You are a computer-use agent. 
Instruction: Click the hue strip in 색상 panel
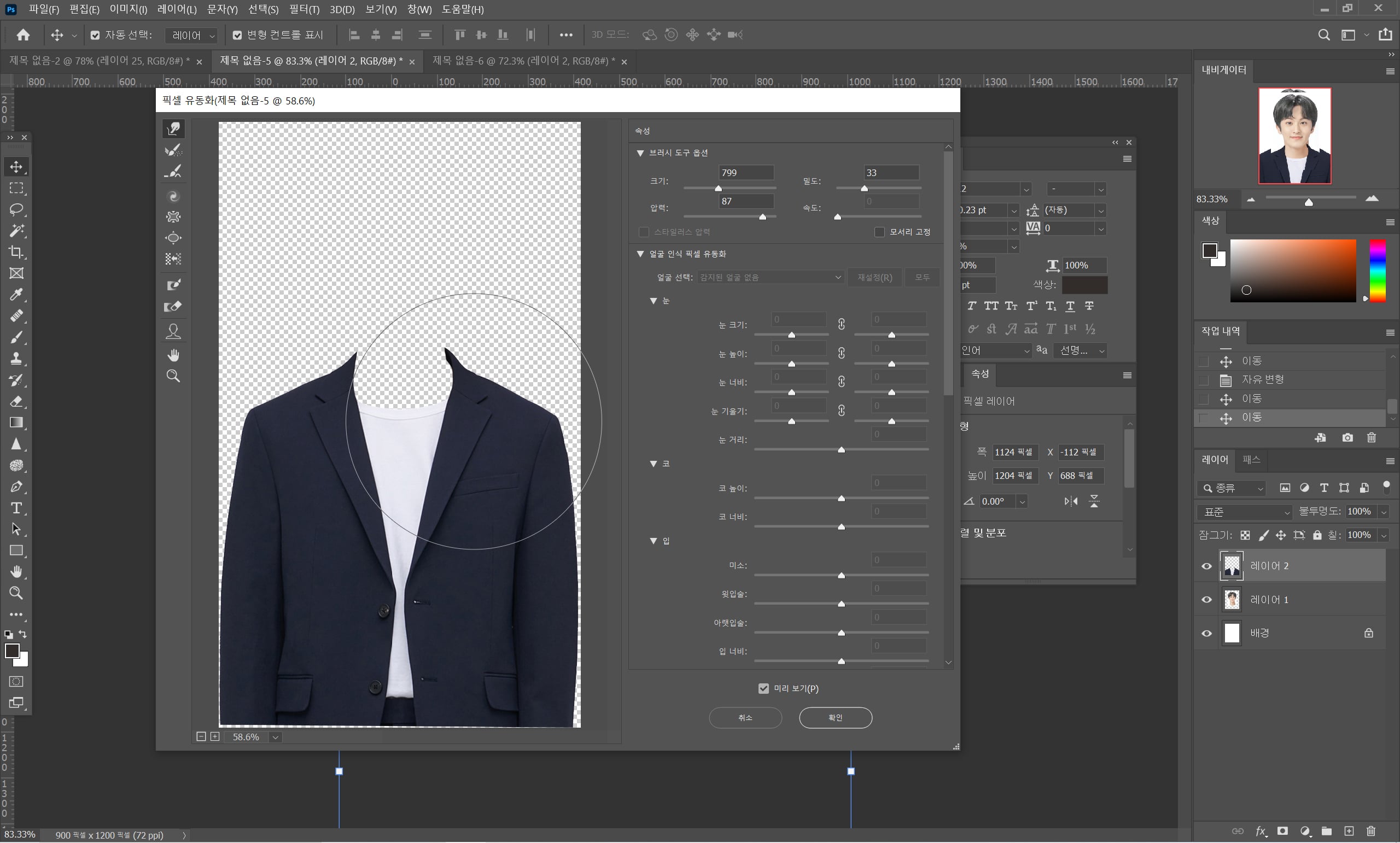point(1377,271)
